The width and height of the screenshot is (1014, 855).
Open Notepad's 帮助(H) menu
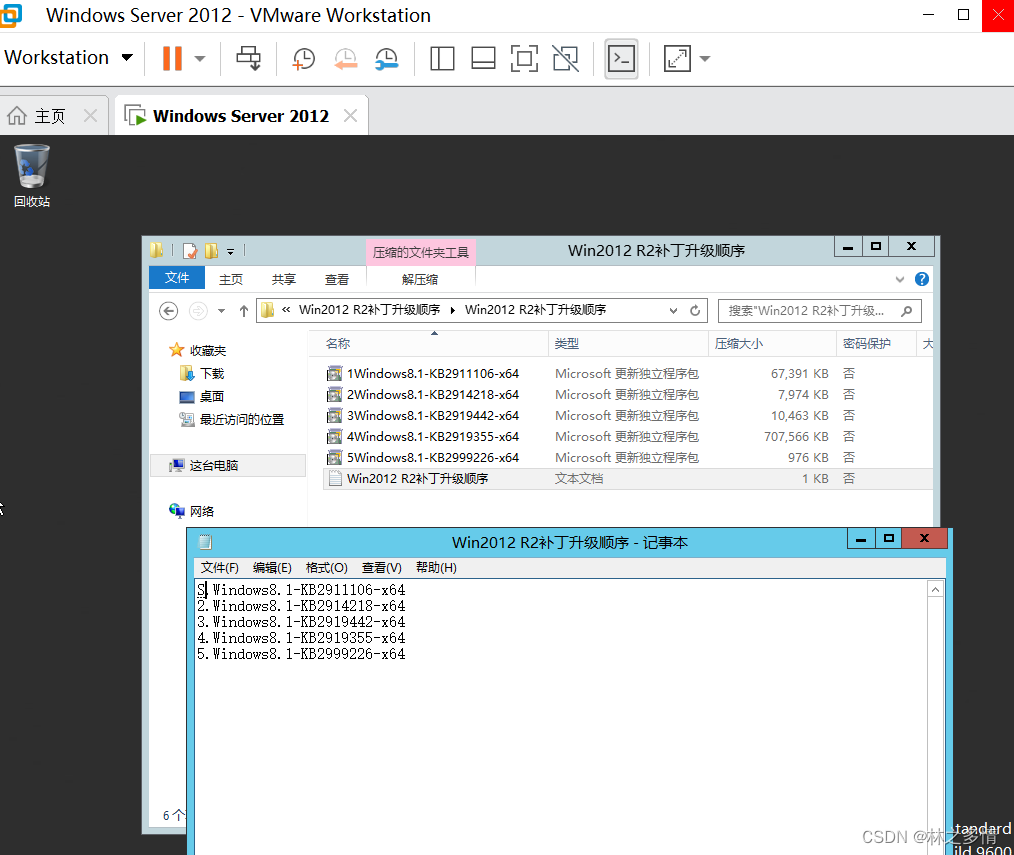click(x=436, y=568)
